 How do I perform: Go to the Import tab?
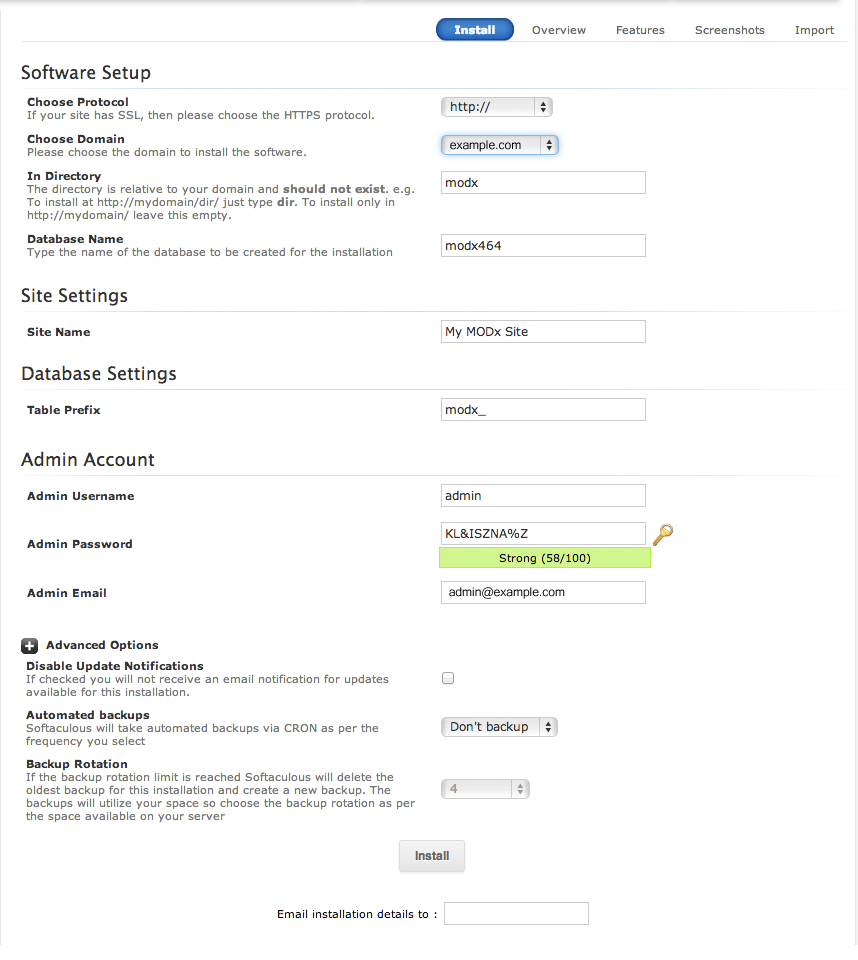[814, 30]
